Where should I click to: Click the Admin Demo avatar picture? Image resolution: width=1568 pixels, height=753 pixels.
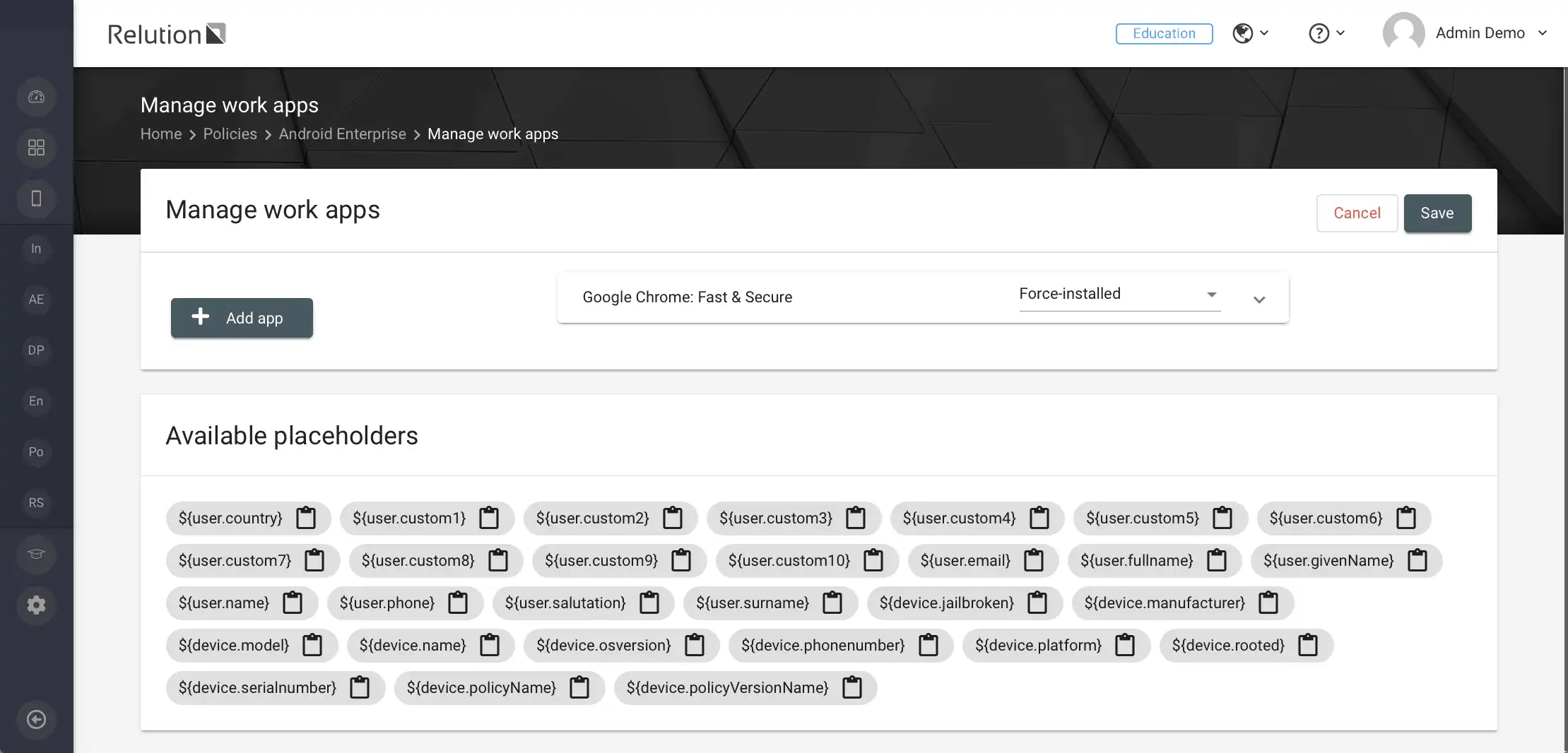click(1403, 33)
